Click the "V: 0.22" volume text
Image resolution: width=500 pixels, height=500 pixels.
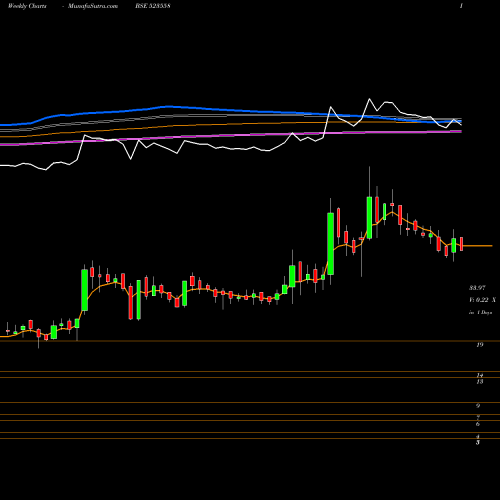coord(479,300)
